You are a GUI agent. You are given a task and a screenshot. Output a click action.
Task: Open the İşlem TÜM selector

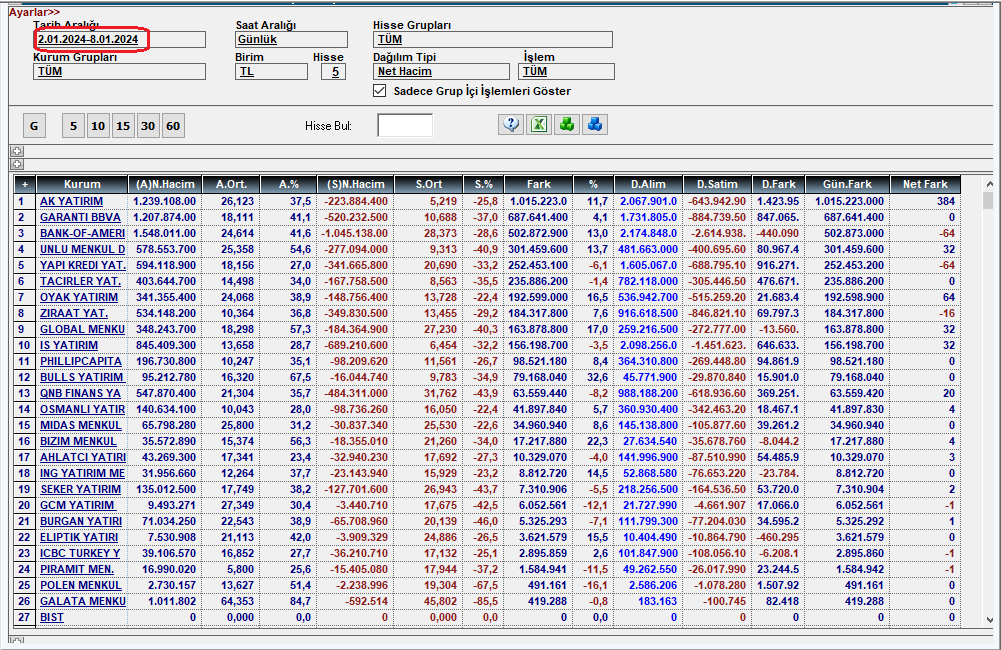(567, 72)
